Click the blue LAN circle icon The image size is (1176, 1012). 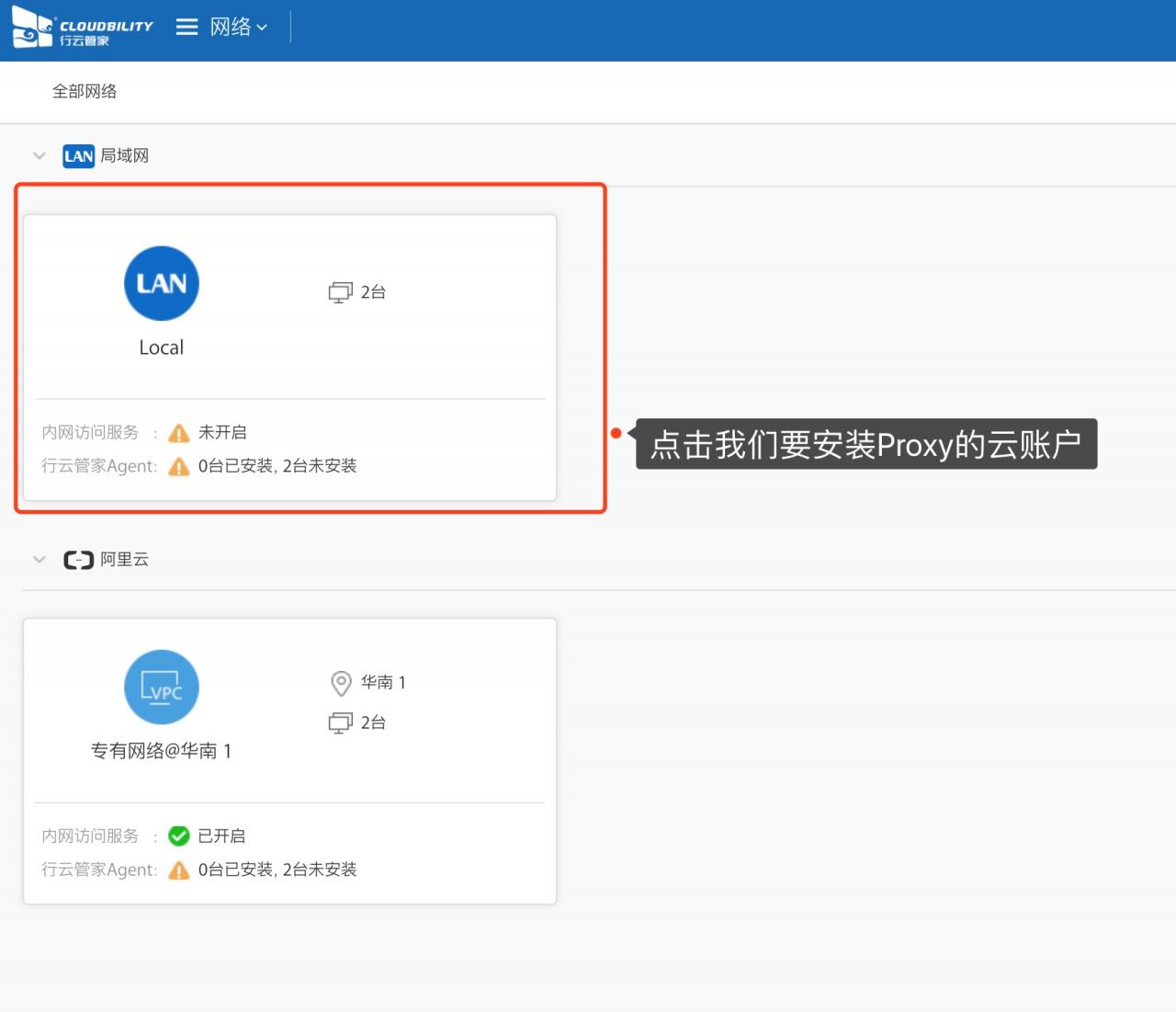[162, 283]
